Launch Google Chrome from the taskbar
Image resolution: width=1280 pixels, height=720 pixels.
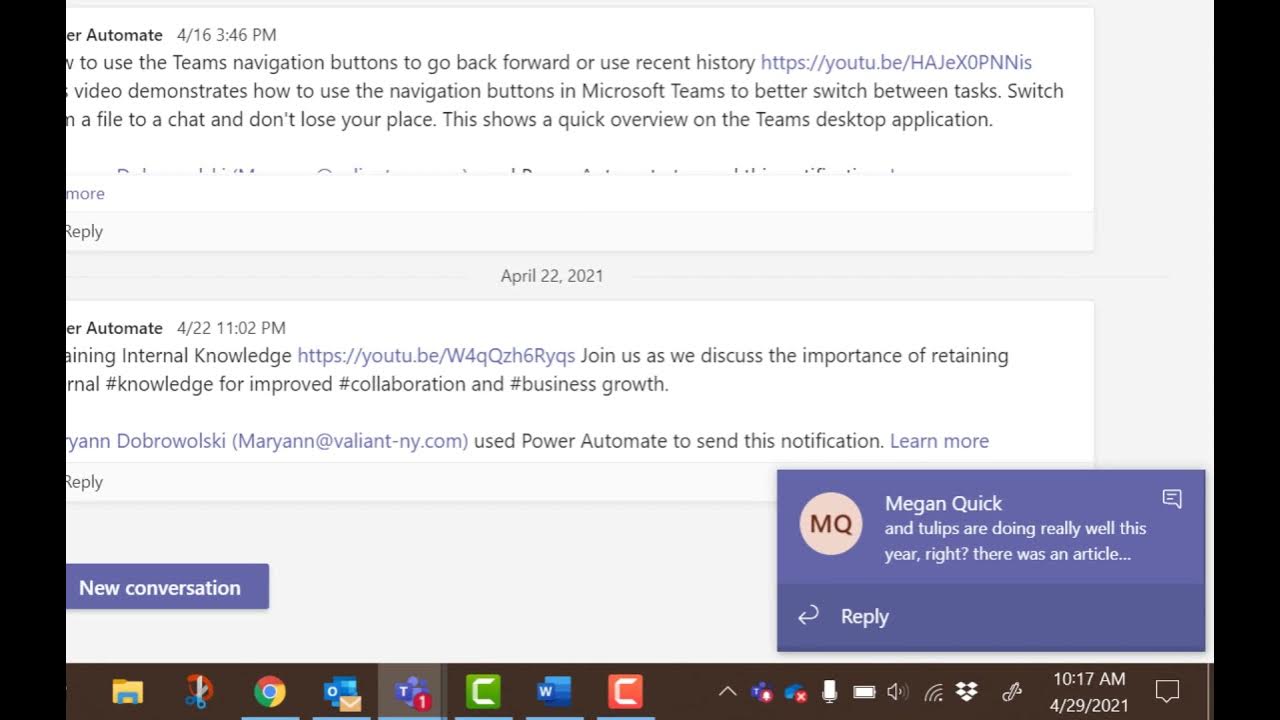pos(269,691)
